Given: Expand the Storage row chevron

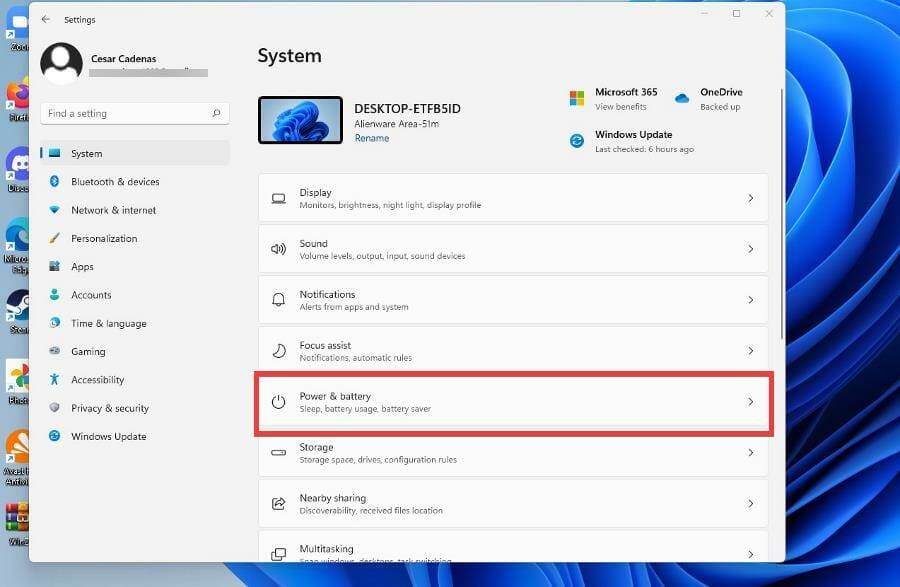Looking at the screenshot, I should click(752, 452).
